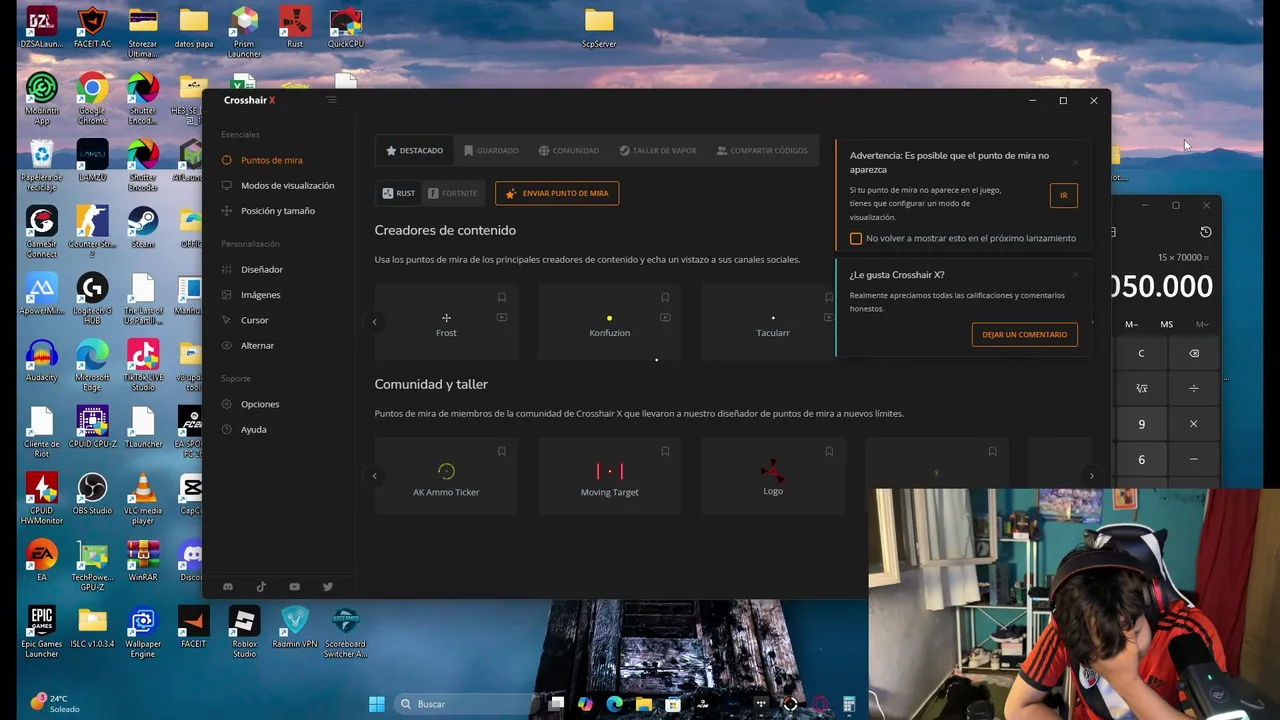Image resolution: width=1280 pixels, height=720 pixels.
Task: Switch to the Guardado tab
Action: click(491, 151)
